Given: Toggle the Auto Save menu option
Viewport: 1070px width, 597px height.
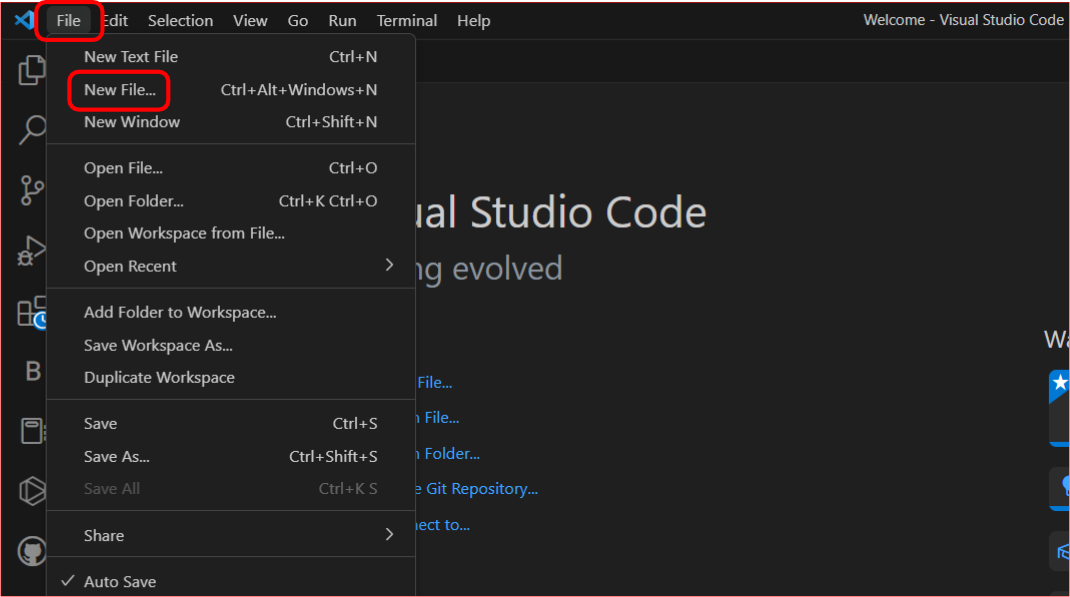Looking at the screenshot, I should click(x=231, y=581).
